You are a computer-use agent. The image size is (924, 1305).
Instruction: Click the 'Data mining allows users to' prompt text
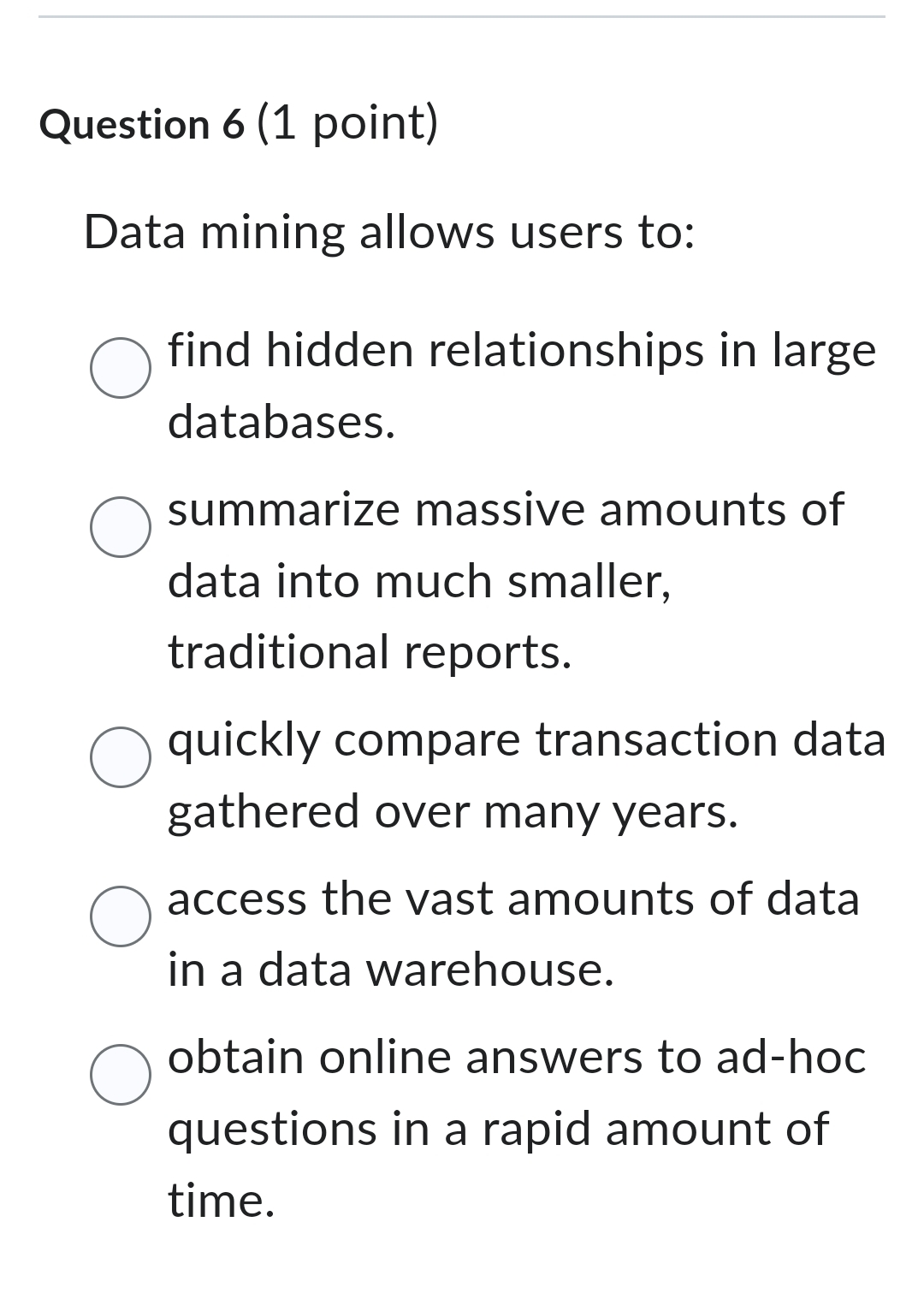[389, 233]
